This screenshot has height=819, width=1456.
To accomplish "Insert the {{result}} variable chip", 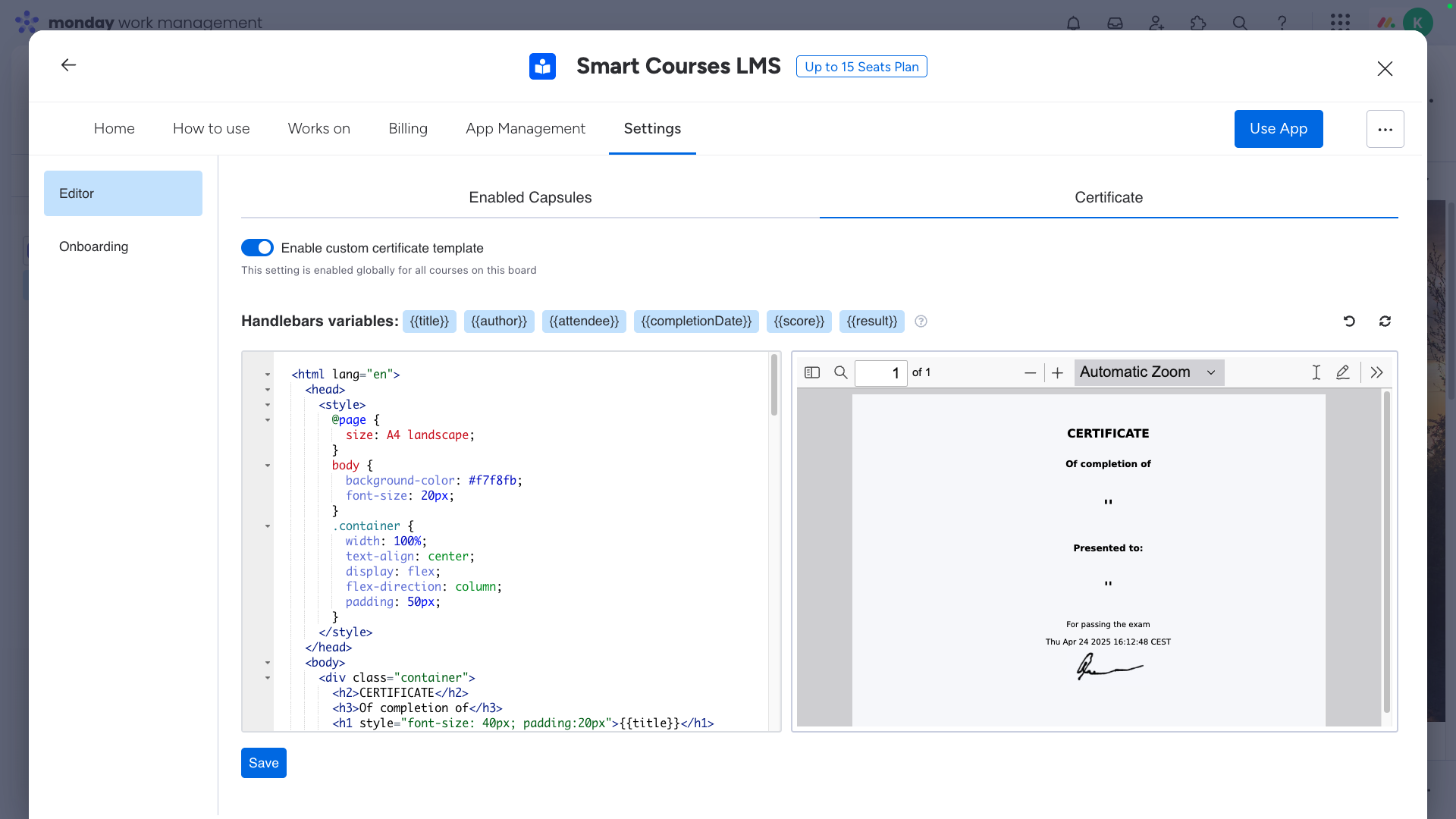I will 872,322.
